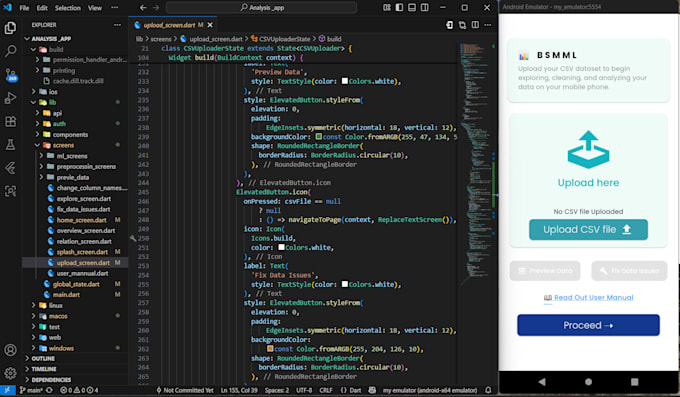This screenshot has width=680, height=397.
Task: Open home_screen.dart in Explorer
Action: (x=75, y=220)
